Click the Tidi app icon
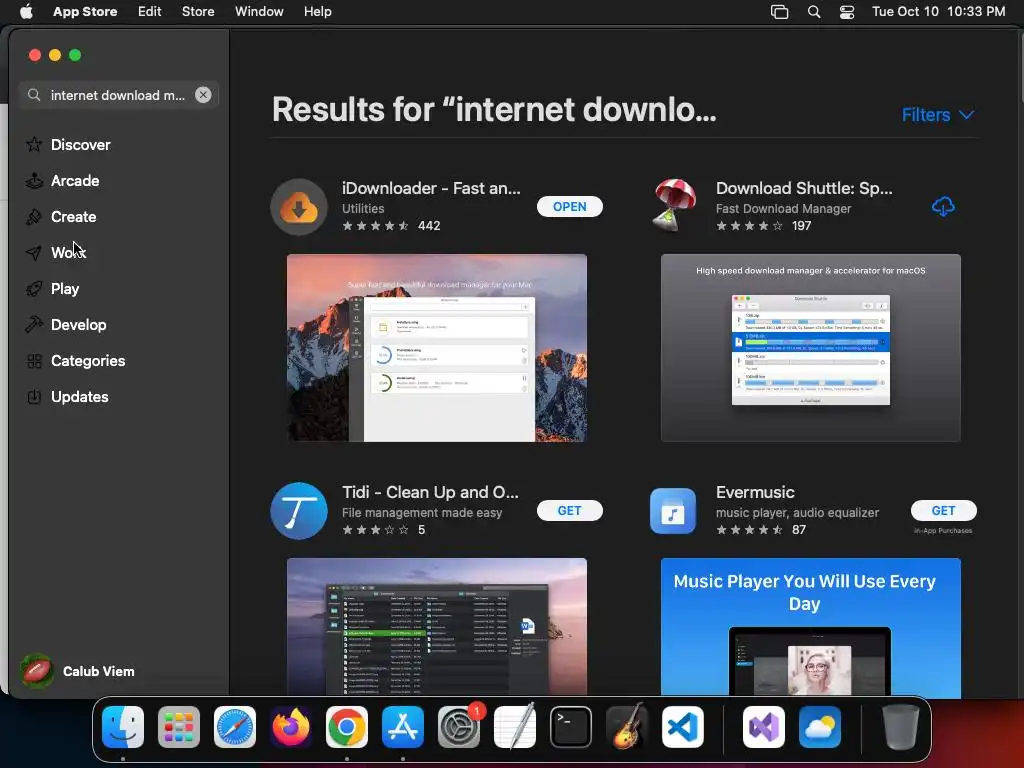 pyautogui.click(x=299, y=511)
